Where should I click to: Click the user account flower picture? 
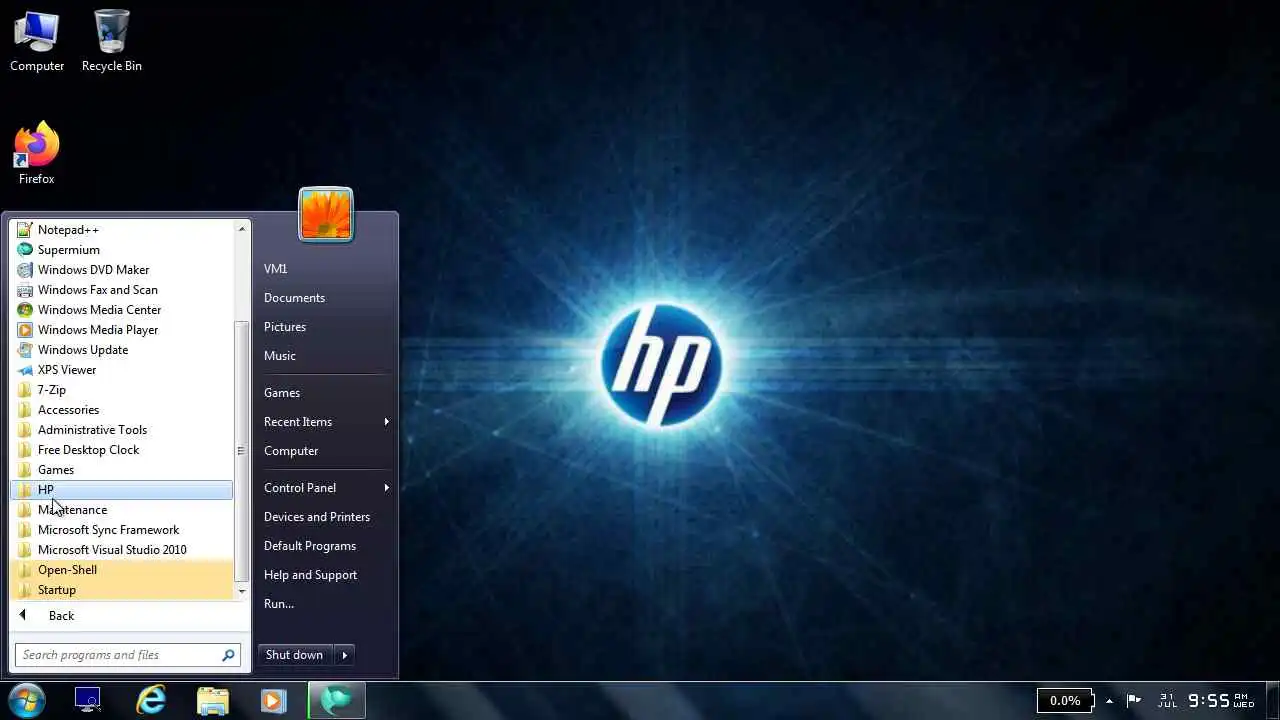click(326, 214)
